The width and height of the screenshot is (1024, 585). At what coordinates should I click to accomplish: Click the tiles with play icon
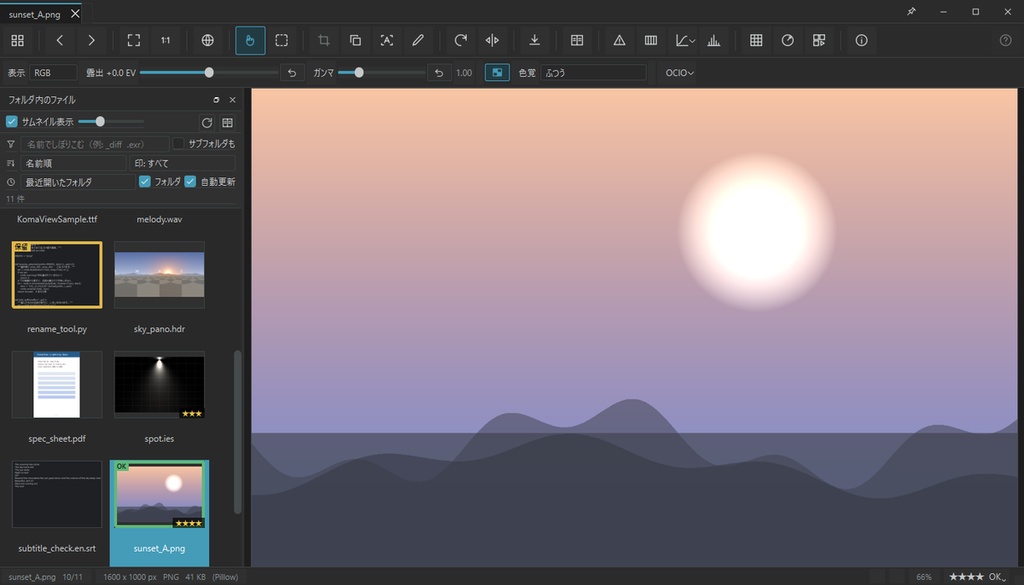[819, 40]
